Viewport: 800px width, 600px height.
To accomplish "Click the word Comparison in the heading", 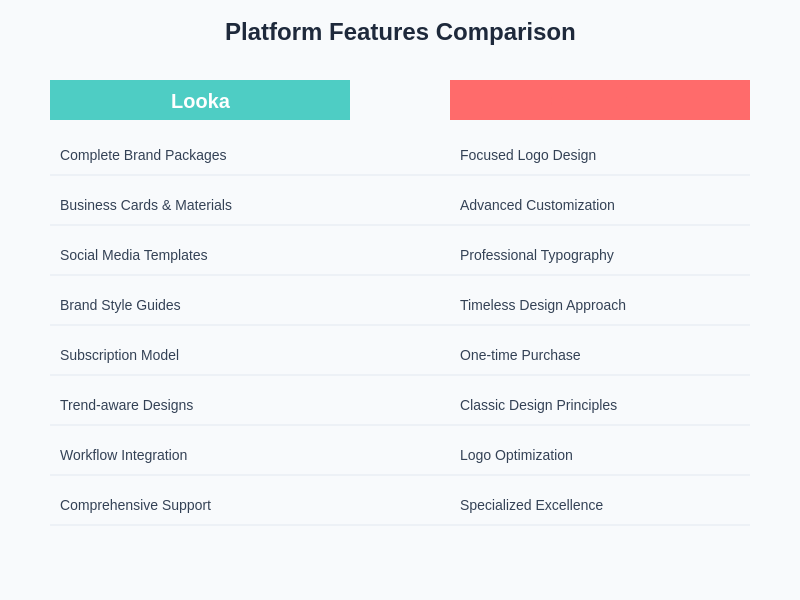I will [x=506, y=32].
